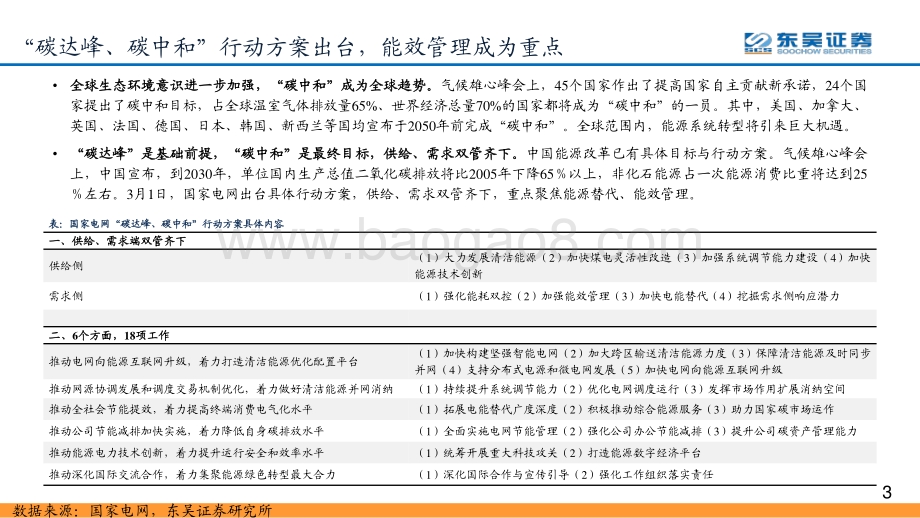The width and height of the screenshot is (920, 518).
Task: Click the cell starting with 大力发展清洁能源
Action: coord(642,266)
